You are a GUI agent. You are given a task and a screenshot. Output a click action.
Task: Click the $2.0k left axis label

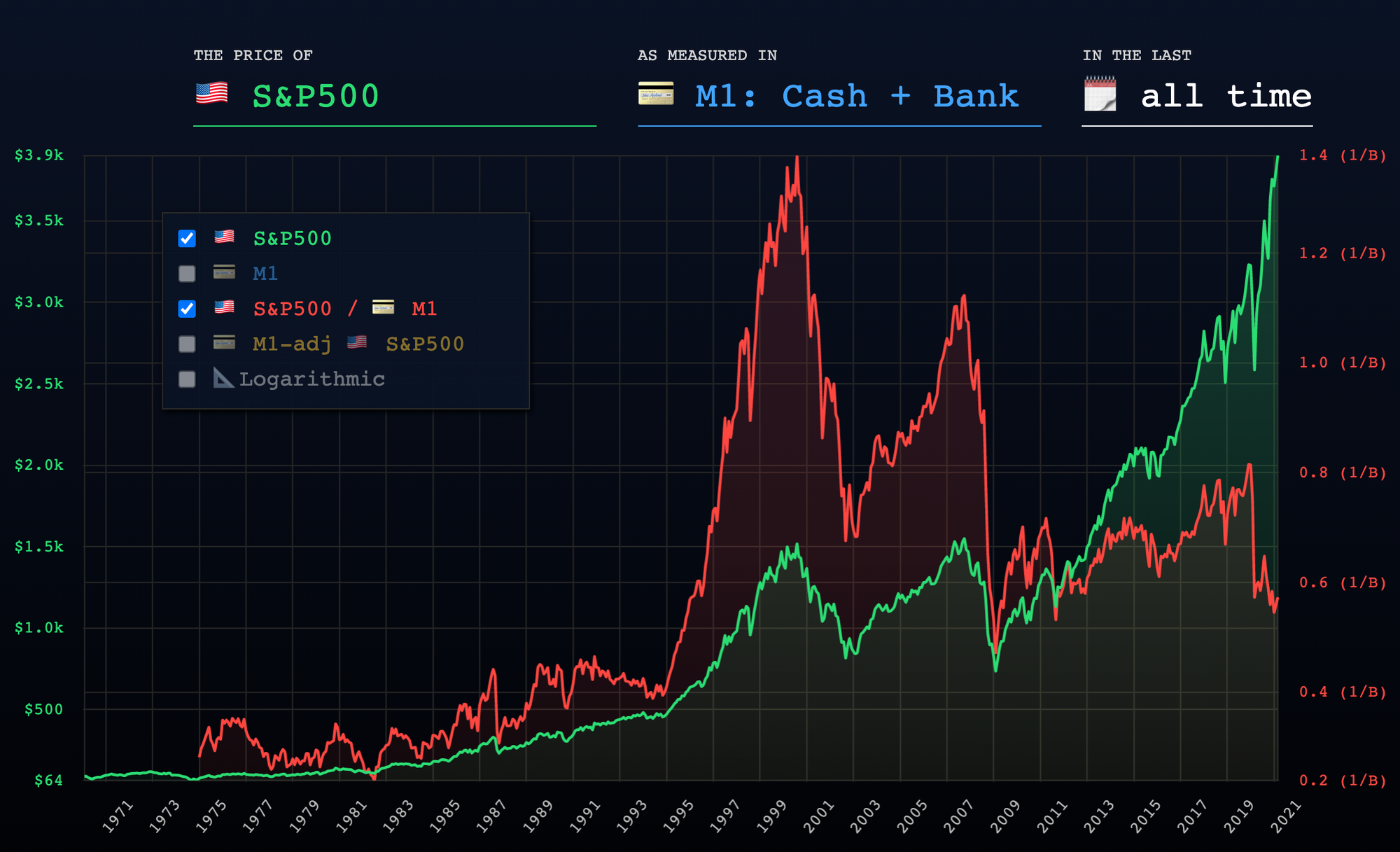(x=39, y=466)
